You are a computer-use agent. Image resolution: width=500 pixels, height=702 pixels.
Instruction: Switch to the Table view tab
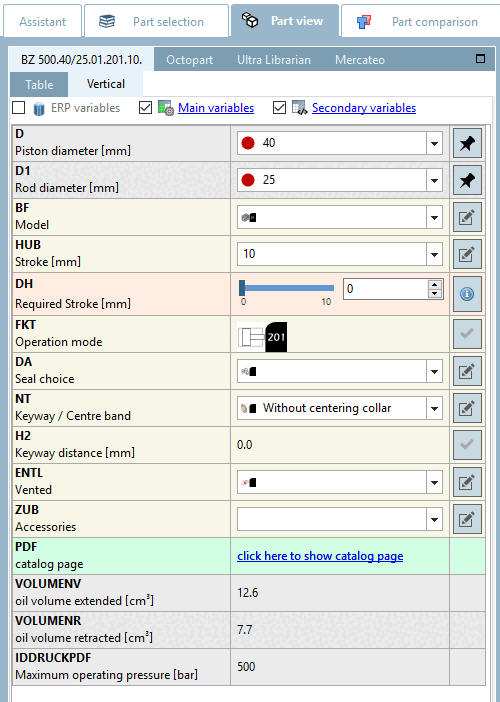coord(39,84)
